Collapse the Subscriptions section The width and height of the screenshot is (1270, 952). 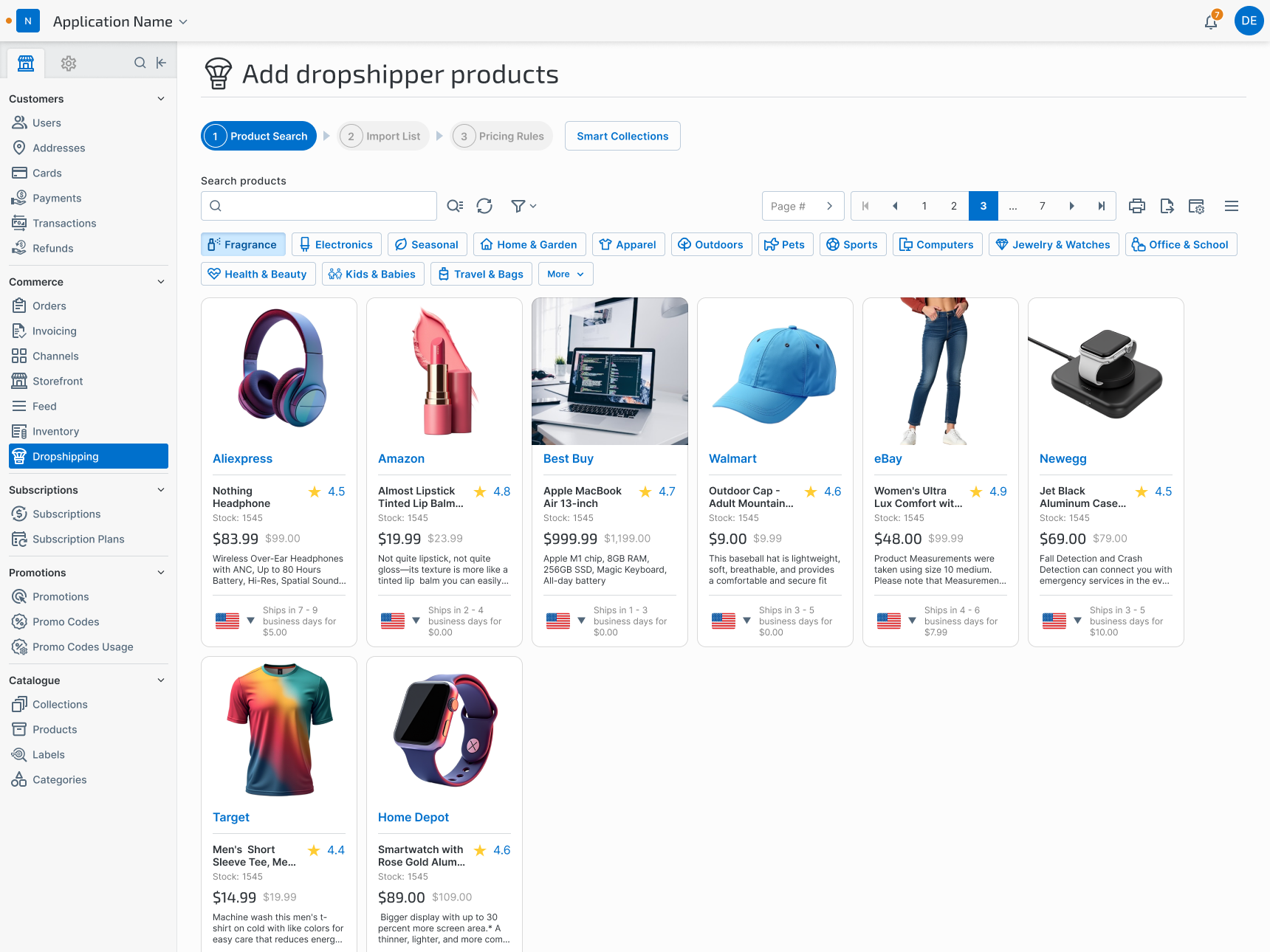[x=161, y=490]
